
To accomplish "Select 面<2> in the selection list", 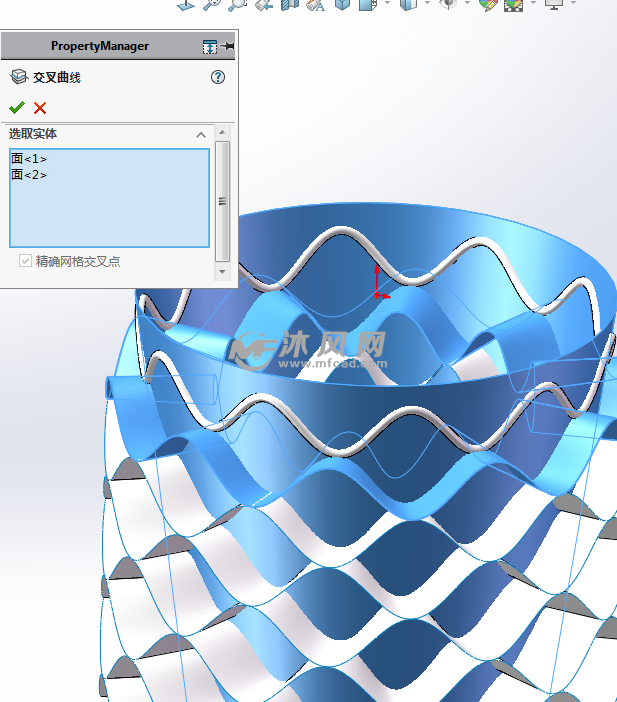I will coord(29,175).
